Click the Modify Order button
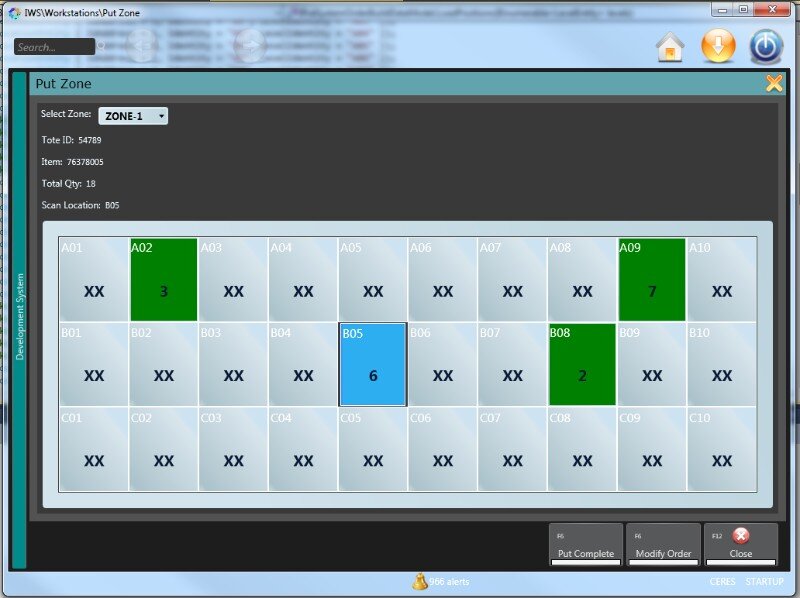This screenshot has width=800, height=598. coord(663,544)
